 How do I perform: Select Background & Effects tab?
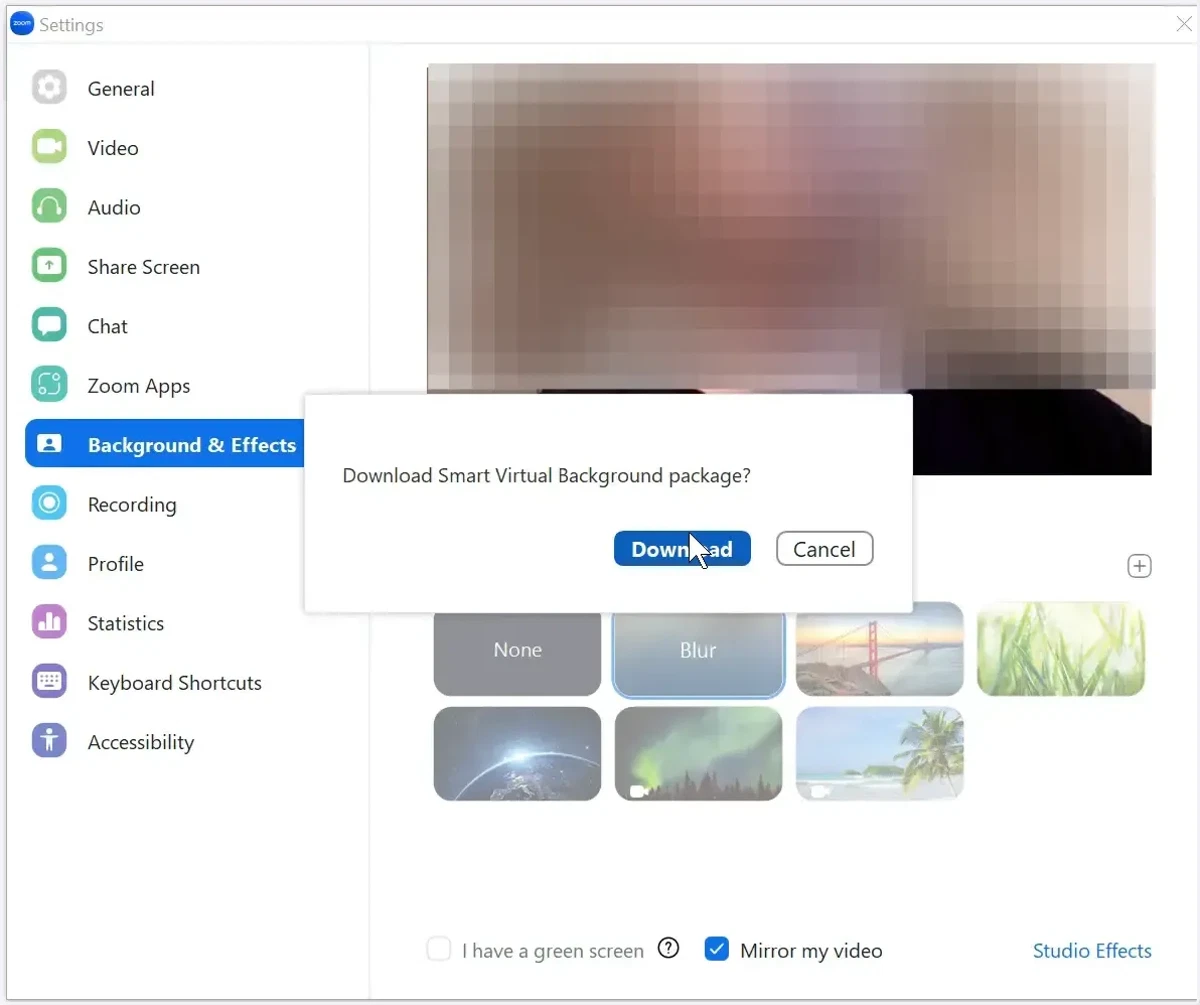coord(165,444)
